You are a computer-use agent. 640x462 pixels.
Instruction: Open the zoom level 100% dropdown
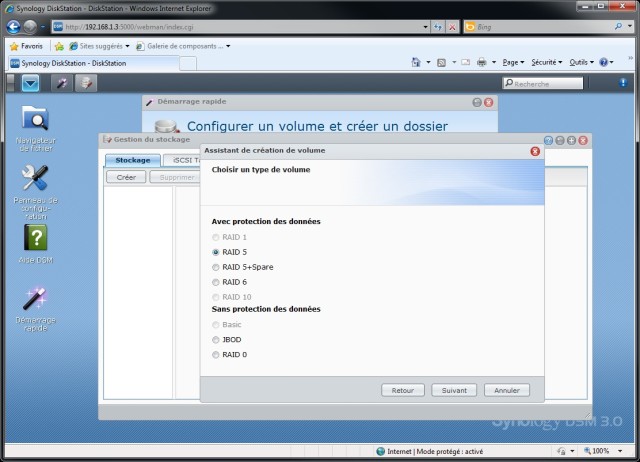pos(620,451)
